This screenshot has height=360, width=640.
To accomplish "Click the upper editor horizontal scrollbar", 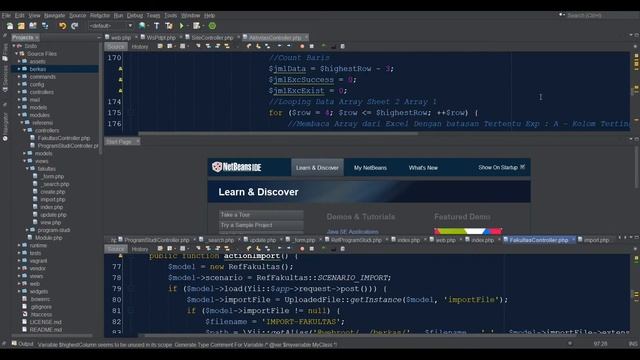I will pyautogui.click(x=278, y=133).
